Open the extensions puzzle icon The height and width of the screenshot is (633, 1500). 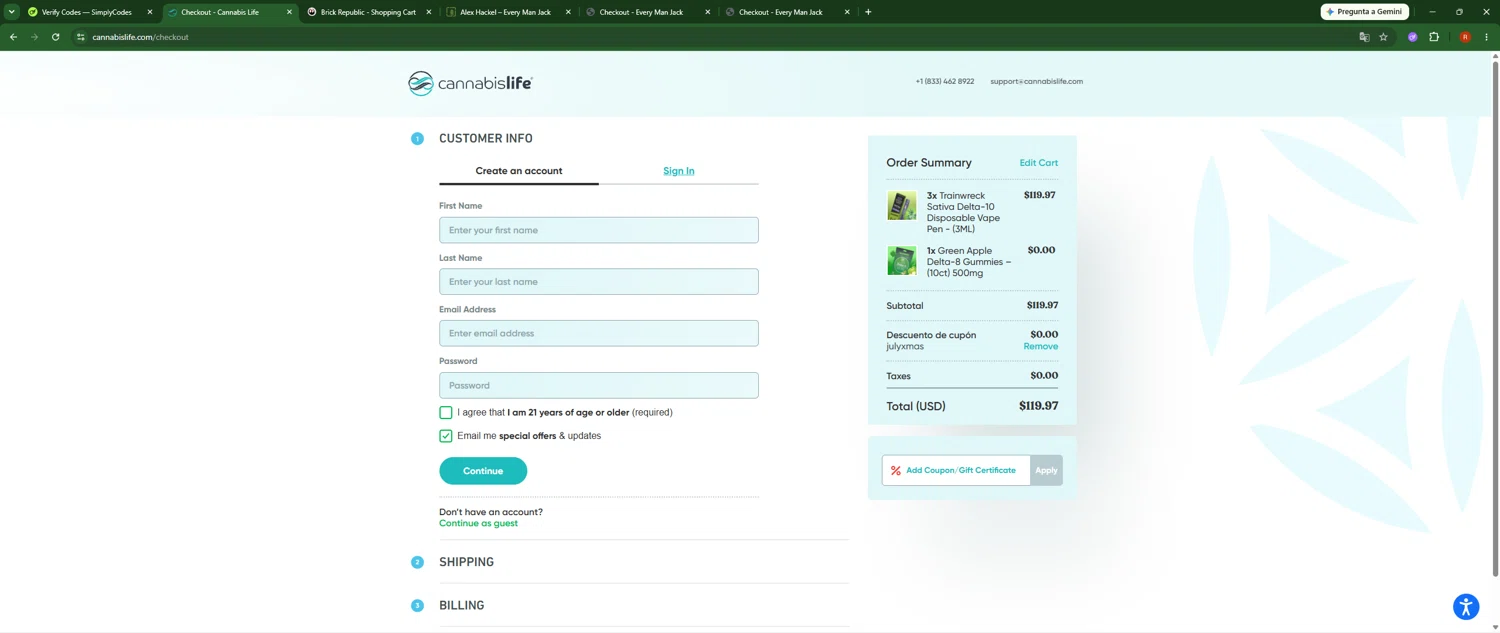pos(1434,37)
